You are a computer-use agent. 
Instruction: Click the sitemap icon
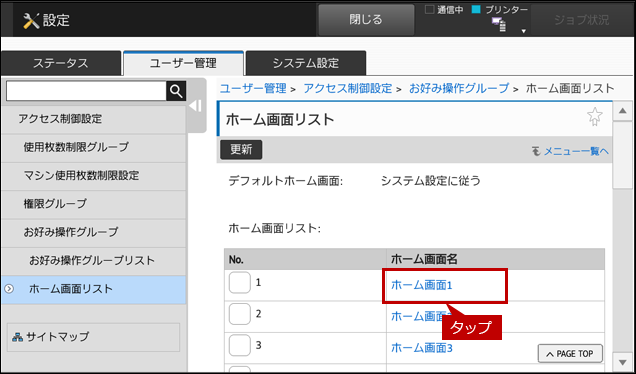[17, 337]
